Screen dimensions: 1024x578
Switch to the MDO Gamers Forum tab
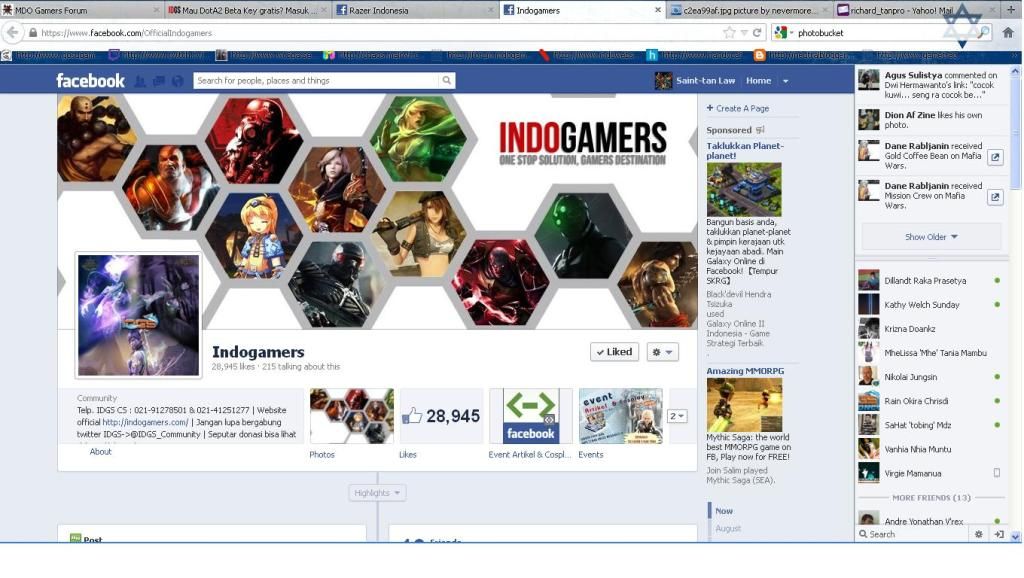point(81,10)
